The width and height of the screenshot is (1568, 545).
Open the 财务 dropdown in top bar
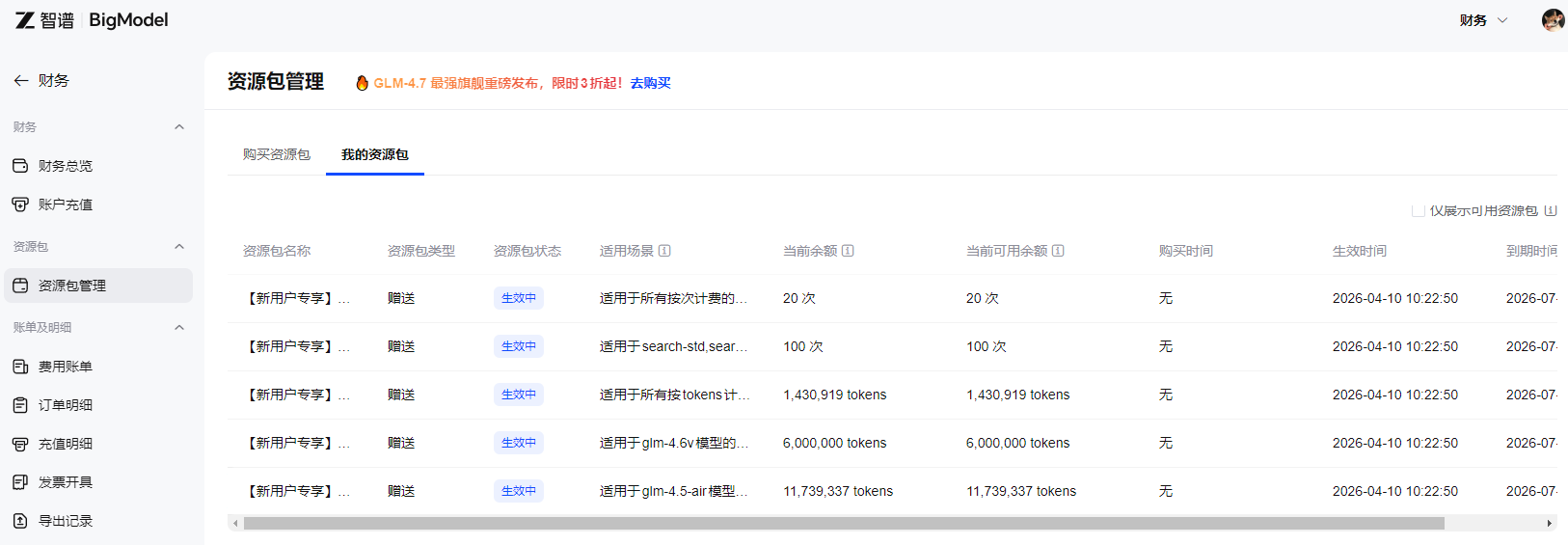[x=1483, y=20]
